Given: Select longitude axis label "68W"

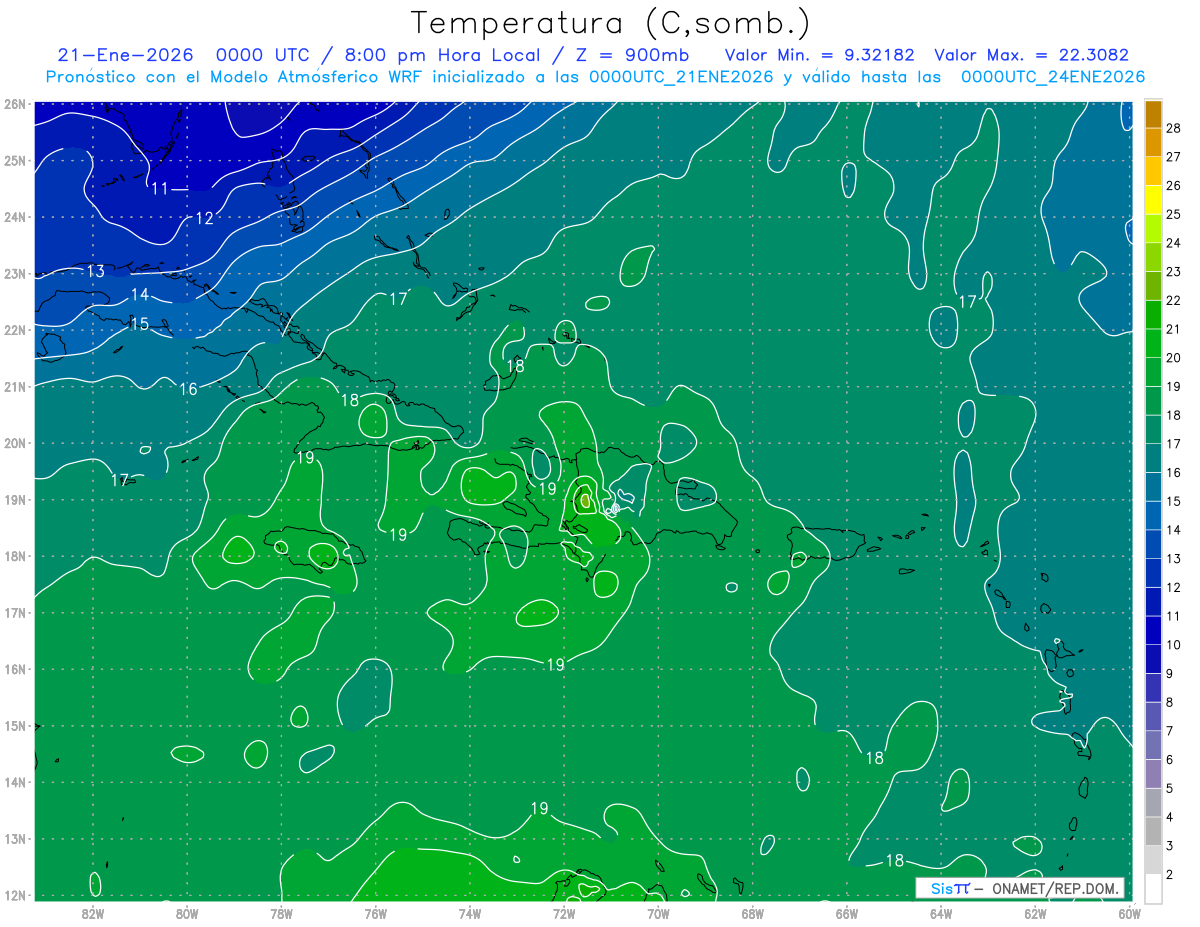Looking at the screenshot, I should pyautogui.click(x=753, y=913).
